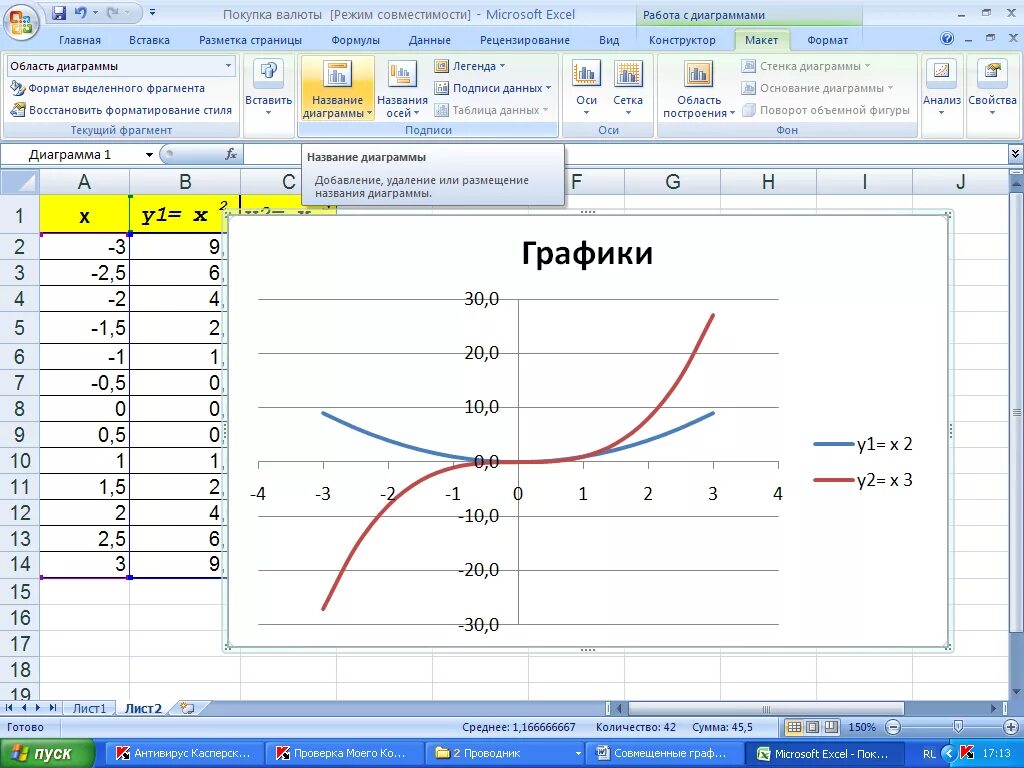Screen dimensions: 1024x768
Task: Click the пуск Start button
Action: point(47,754)
